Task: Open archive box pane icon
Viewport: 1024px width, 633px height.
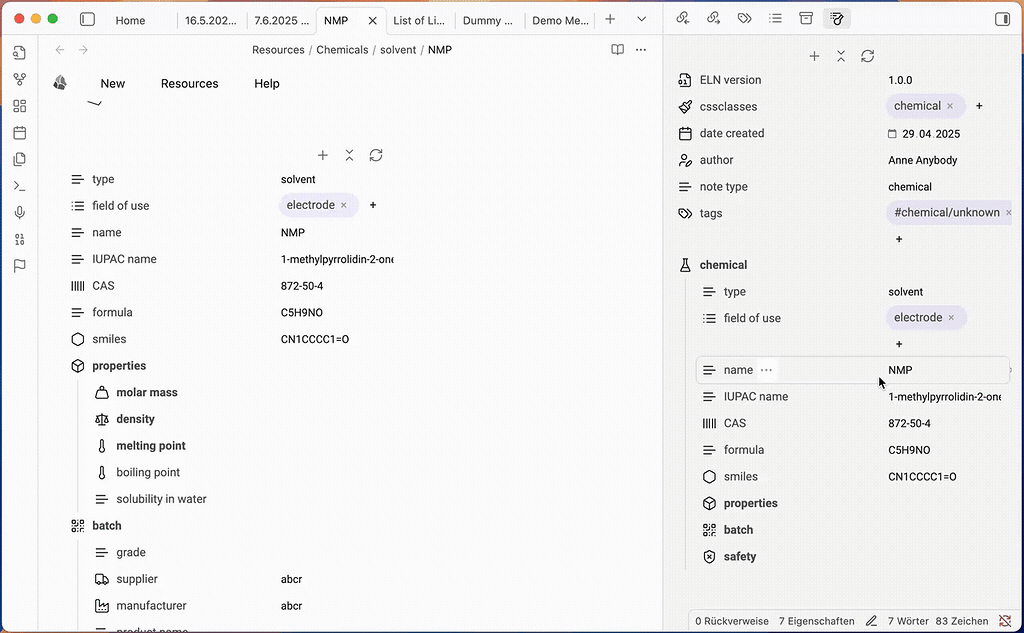Action: pyautogui.click(x=806, y=18)
